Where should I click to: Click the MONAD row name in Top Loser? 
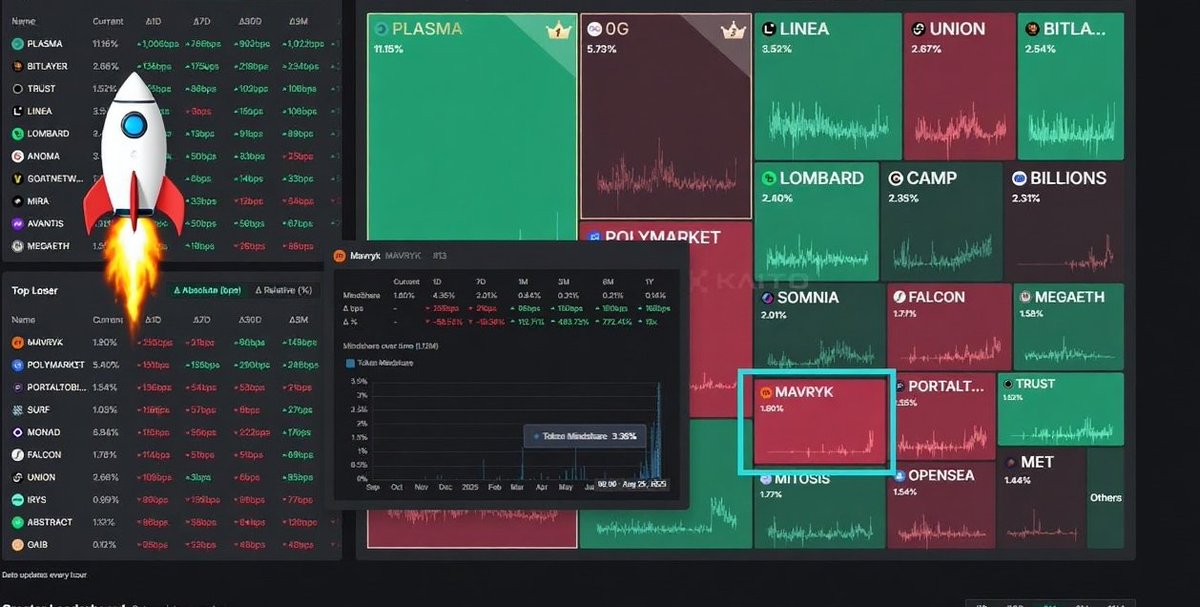click(x=44, y=433)
